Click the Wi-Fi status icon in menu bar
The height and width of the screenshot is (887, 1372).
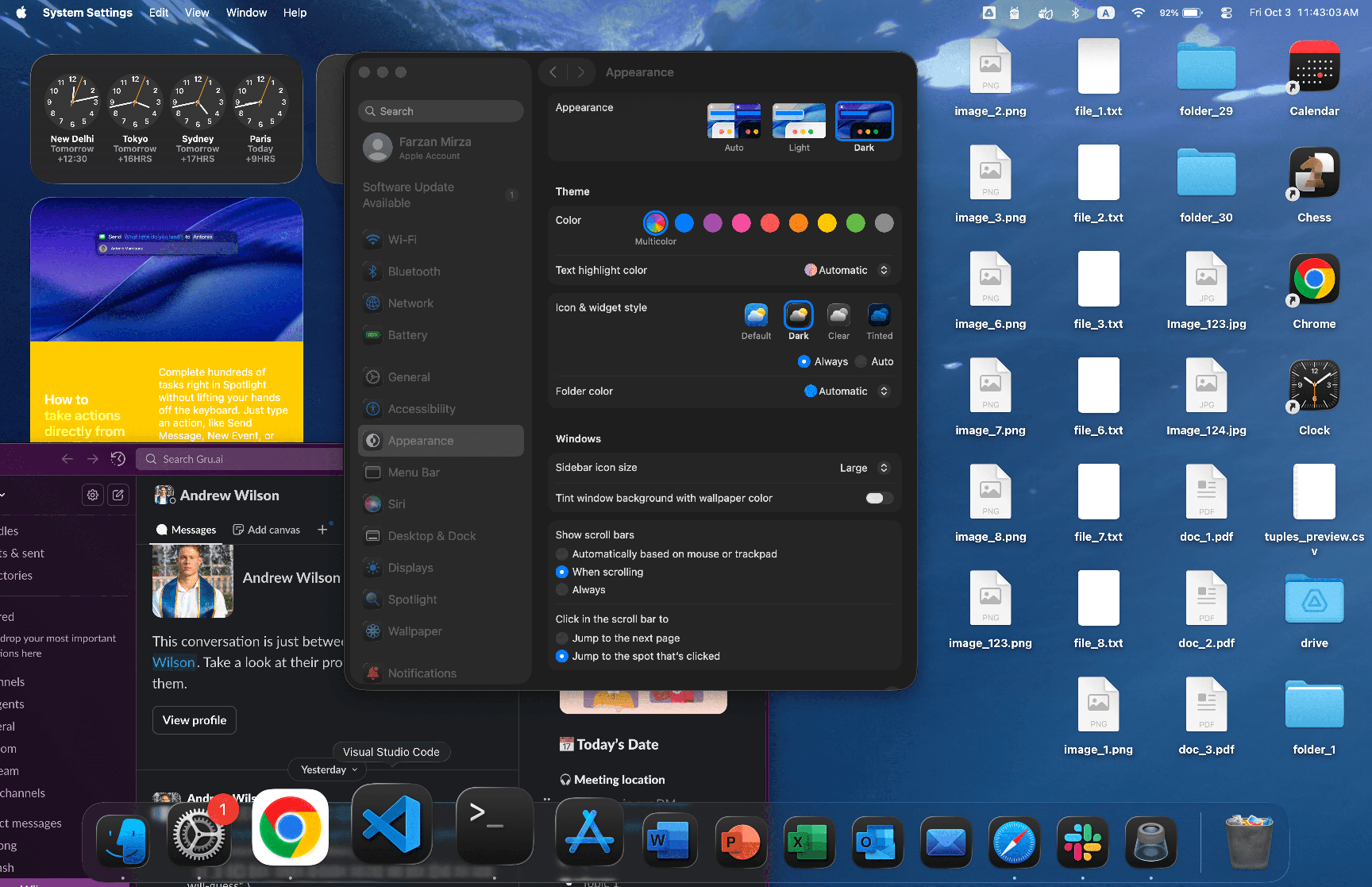coord(1138,13)
